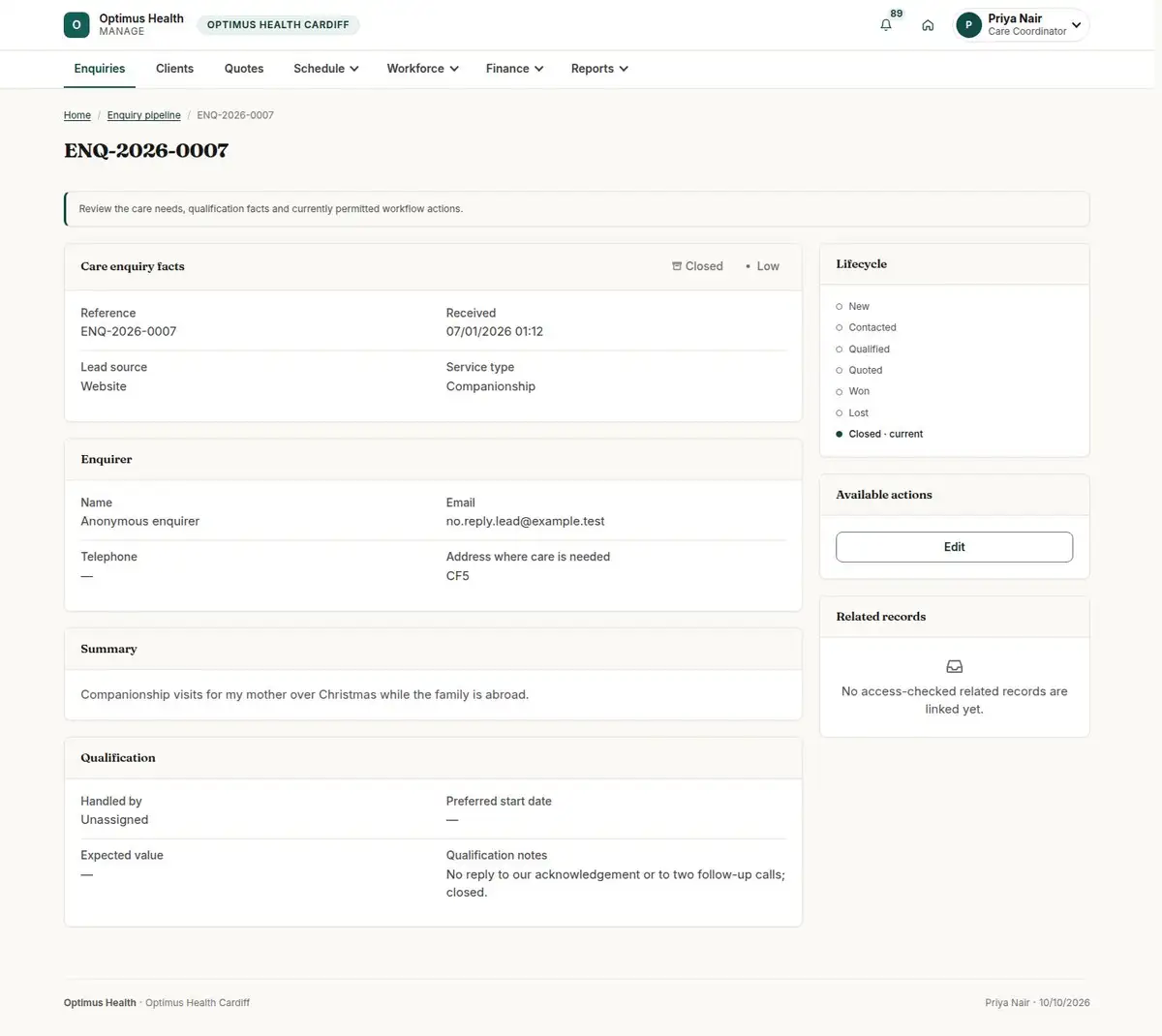Viewport: 1162px width, 1036px height.
Task: Expand the Workforce dropdown menu
Action: click(423, 69)
